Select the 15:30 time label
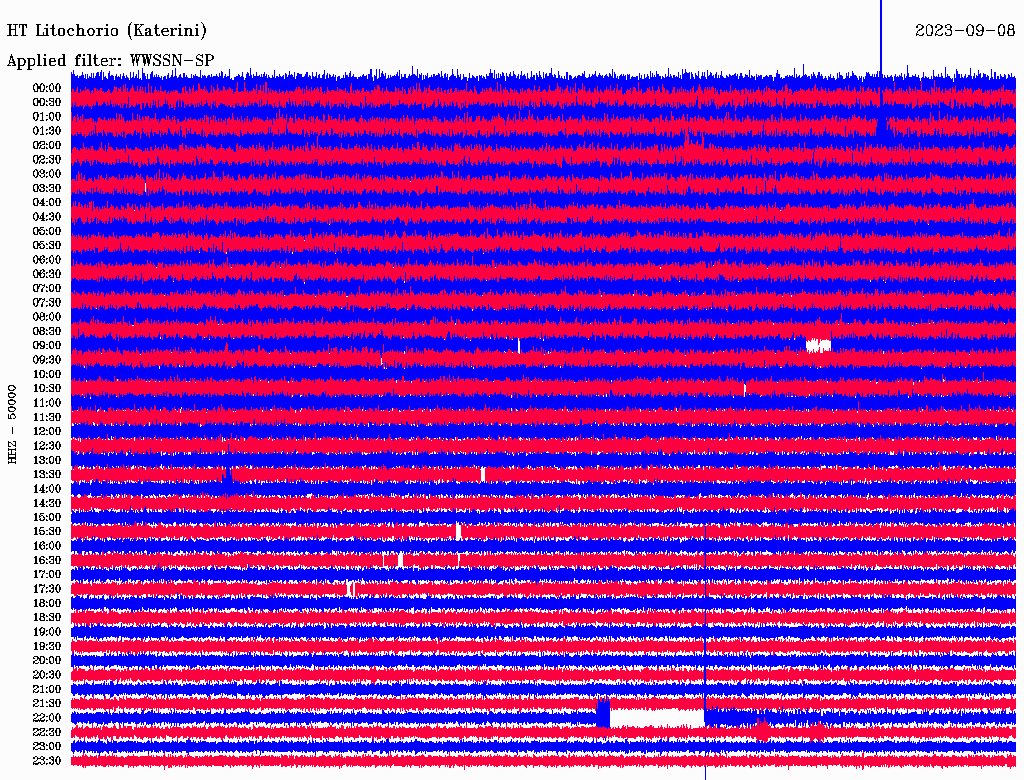 coord(47,532)
